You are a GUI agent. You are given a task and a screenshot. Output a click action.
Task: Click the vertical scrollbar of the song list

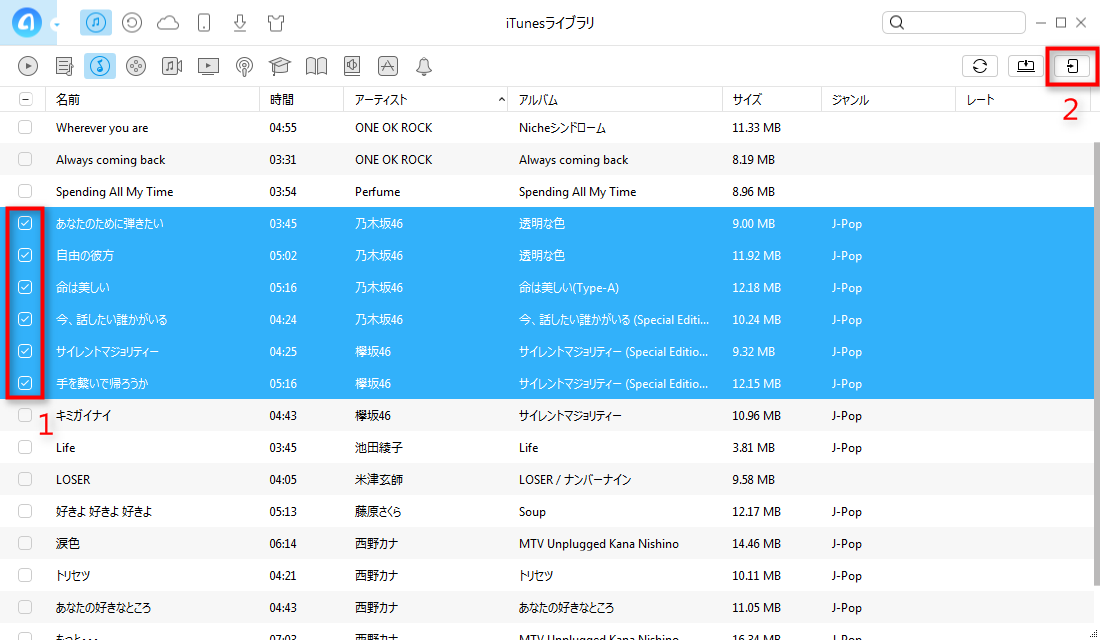(x=1096, y=364)
